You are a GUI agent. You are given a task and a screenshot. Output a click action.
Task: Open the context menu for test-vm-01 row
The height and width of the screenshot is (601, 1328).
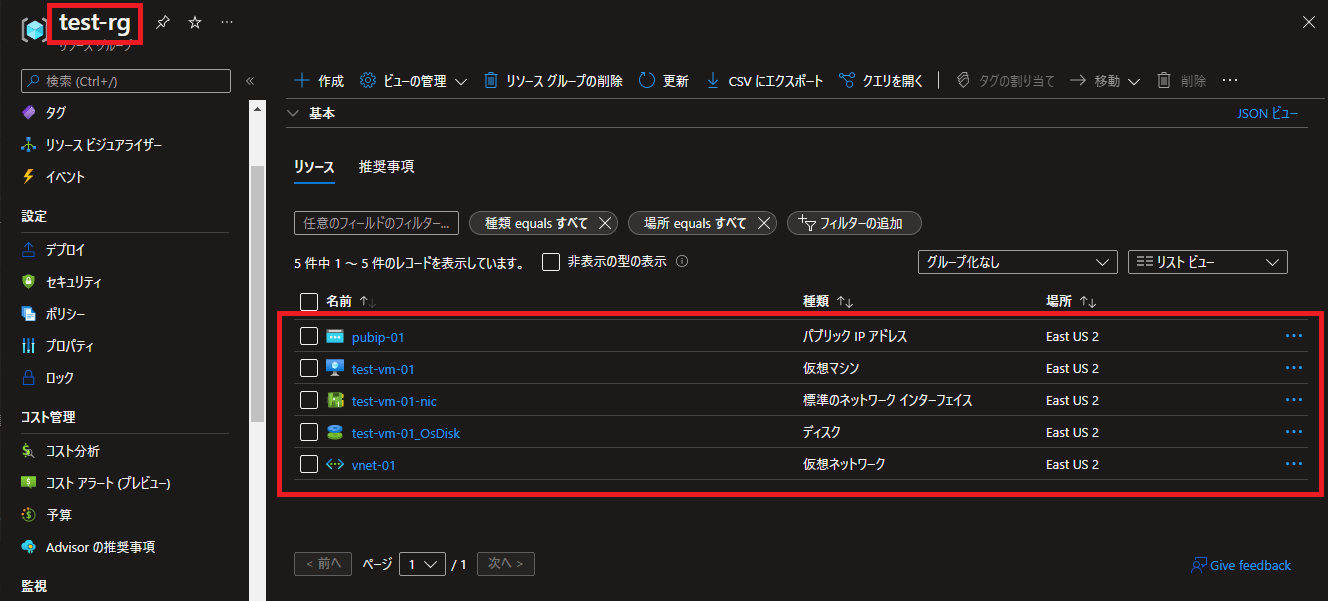(x=1294, y=368)
